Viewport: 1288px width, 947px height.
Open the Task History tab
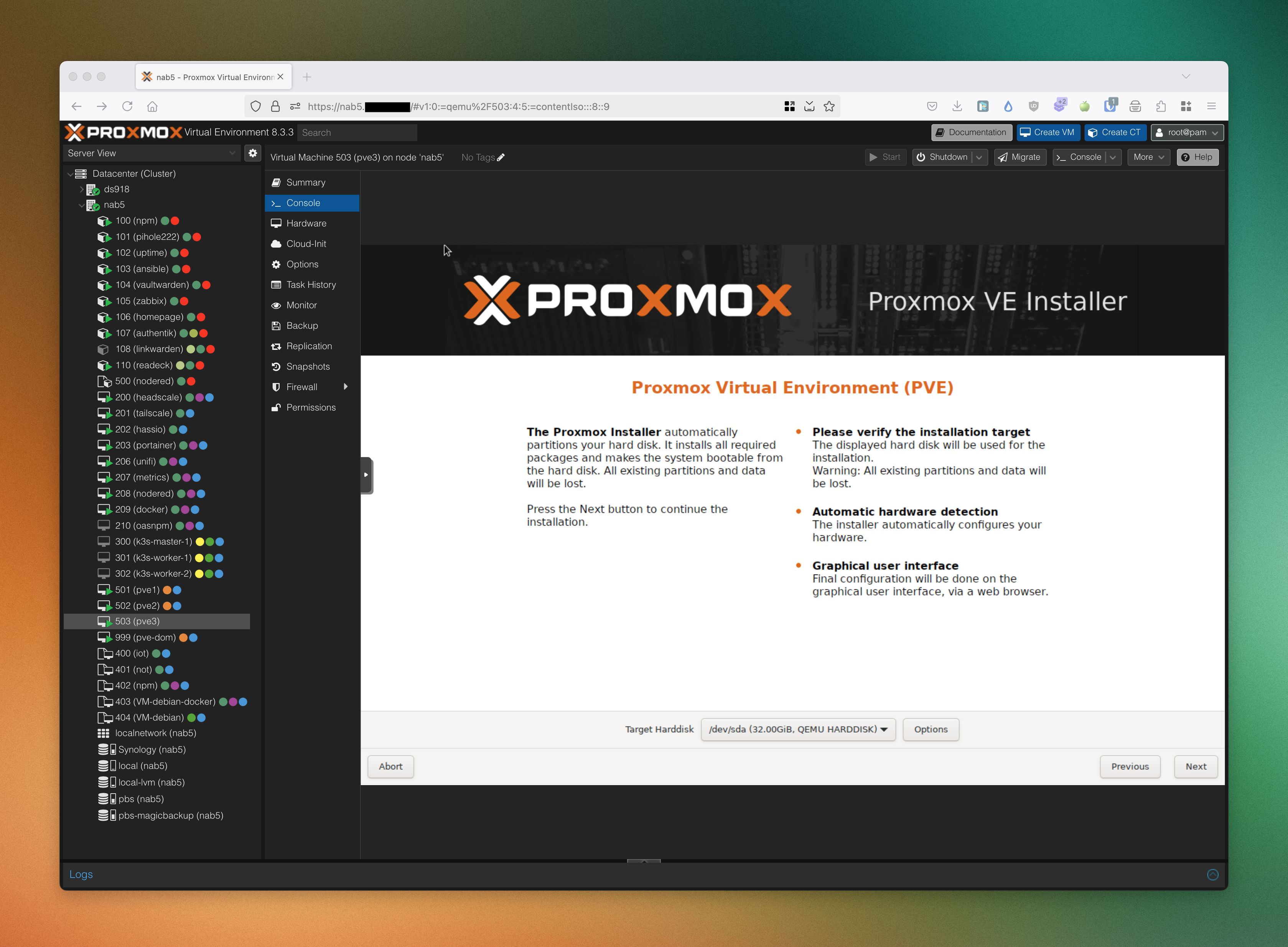point(312,284)
